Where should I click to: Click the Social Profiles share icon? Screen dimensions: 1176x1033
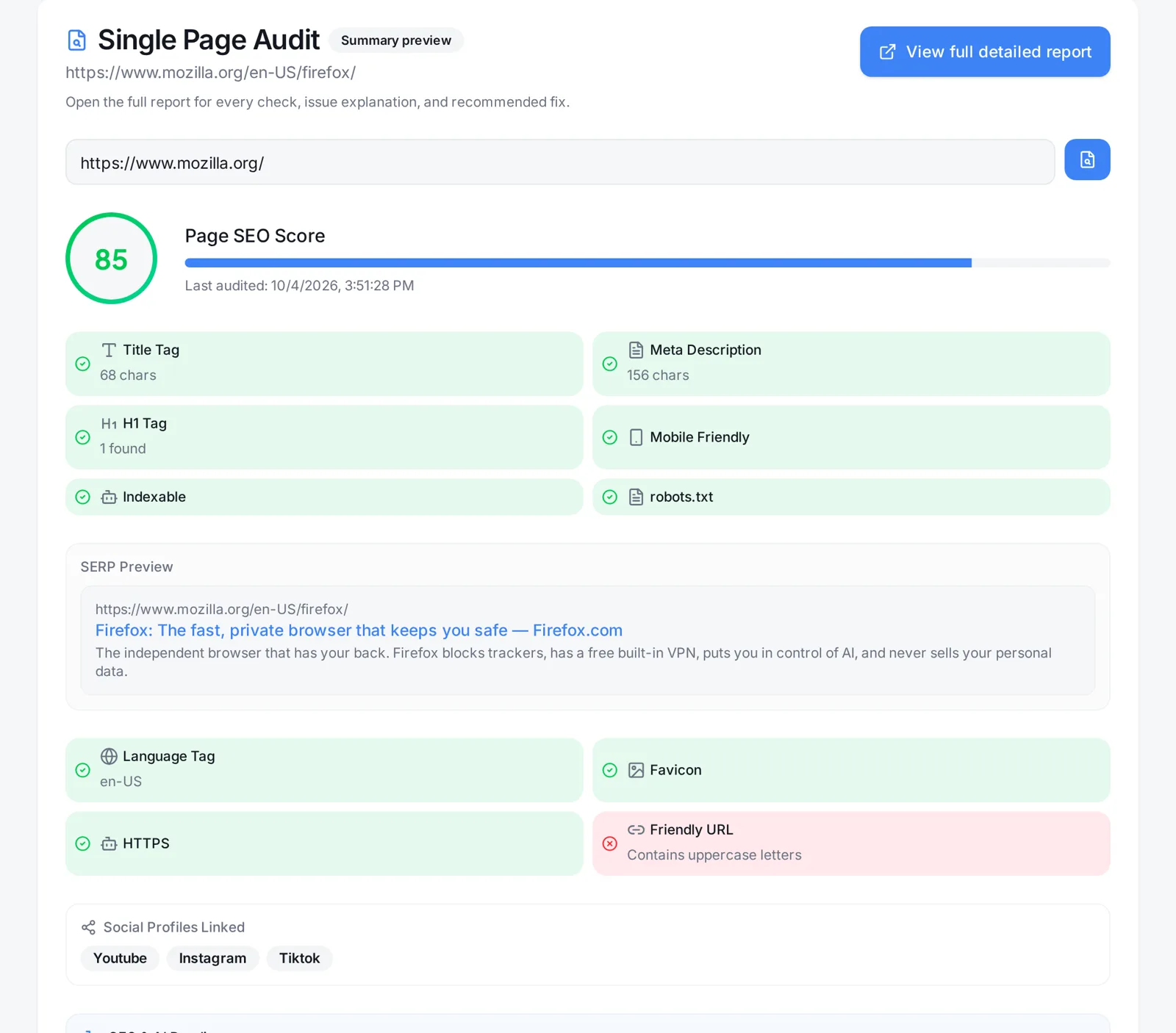88,927
